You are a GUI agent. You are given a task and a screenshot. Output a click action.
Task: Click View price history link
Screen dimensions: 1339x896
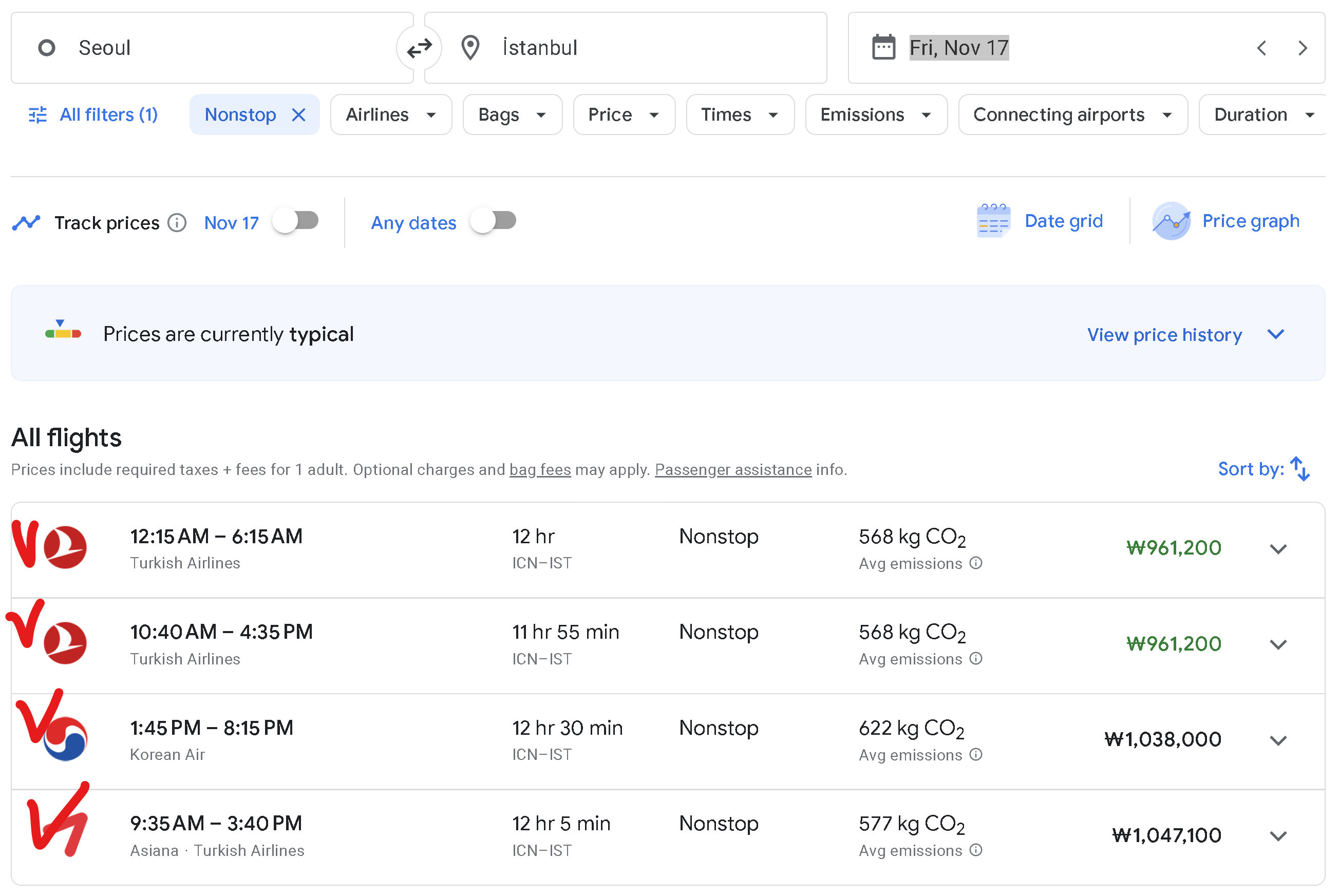tap(1164, 335)
